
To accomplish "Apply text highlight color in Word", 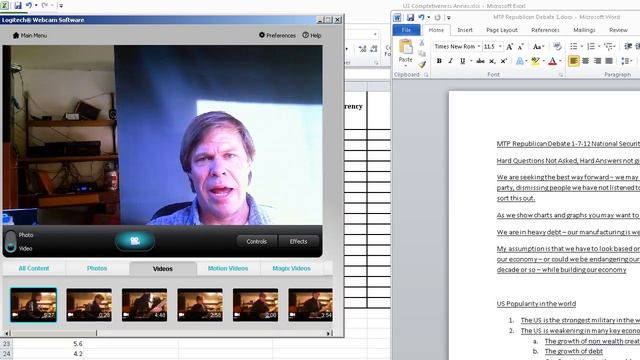I will [x=535, y=61].
